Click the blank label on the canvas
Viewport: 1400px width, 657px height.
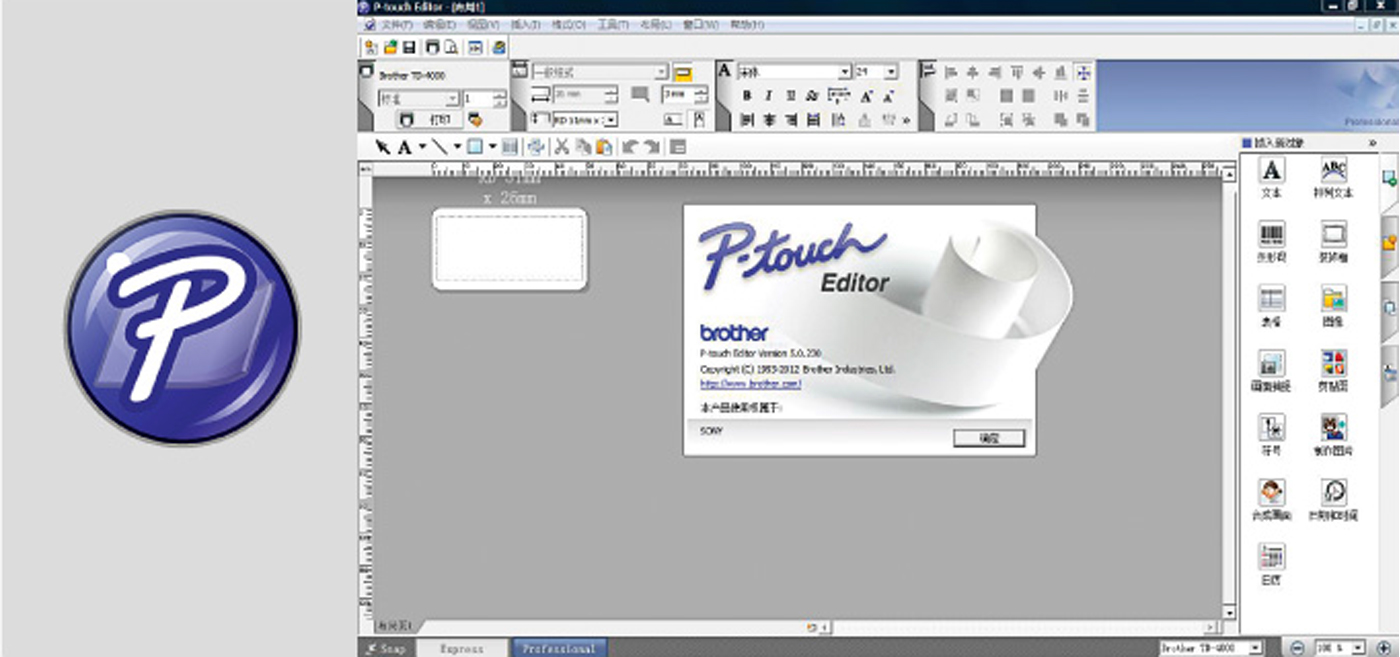[x=510, y=249]
